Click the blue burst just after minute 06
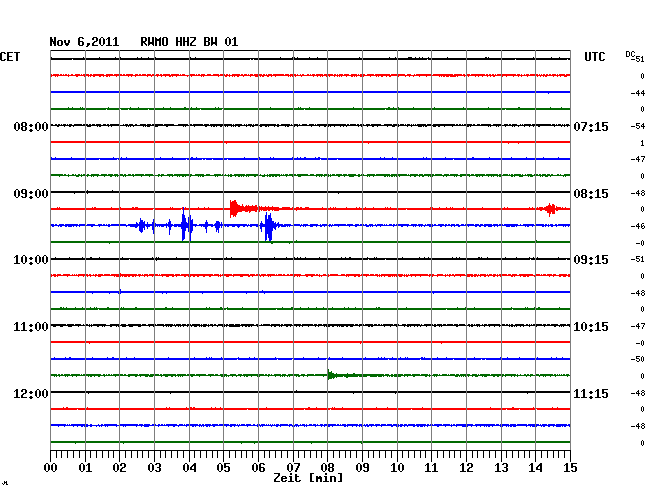Image resolution: width=650 pixels, height=494 pixels. tap(269, 226)
